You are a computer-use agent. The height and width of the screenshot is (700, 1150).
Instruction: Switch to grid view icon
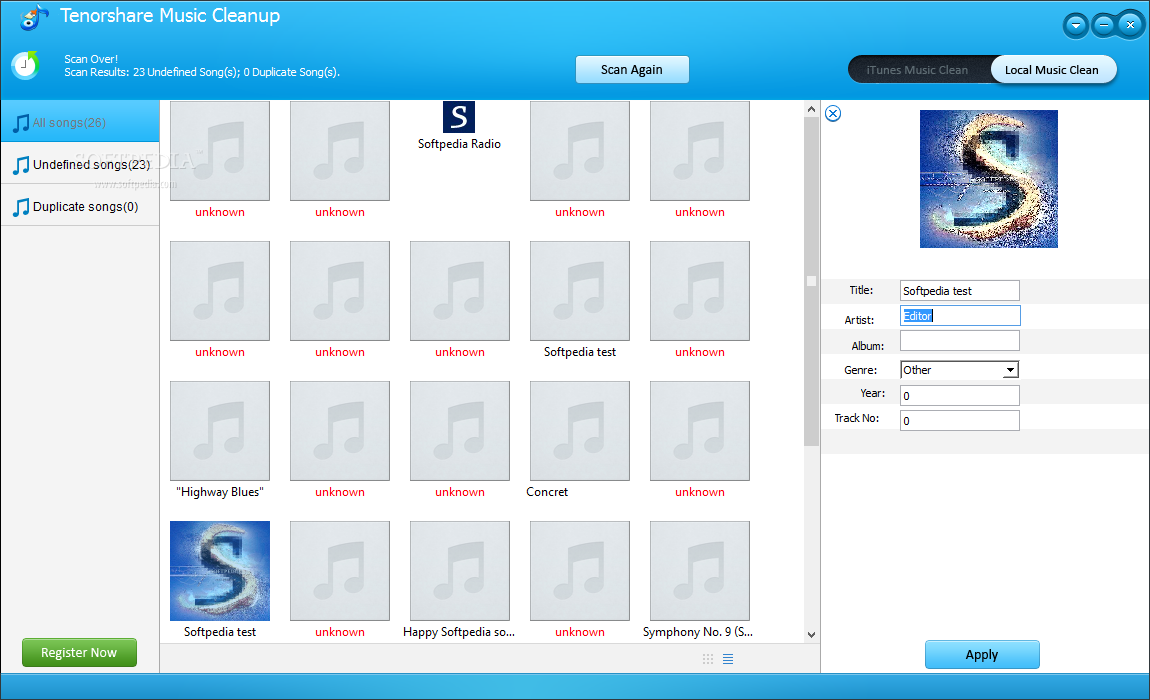tap(708, 659)
